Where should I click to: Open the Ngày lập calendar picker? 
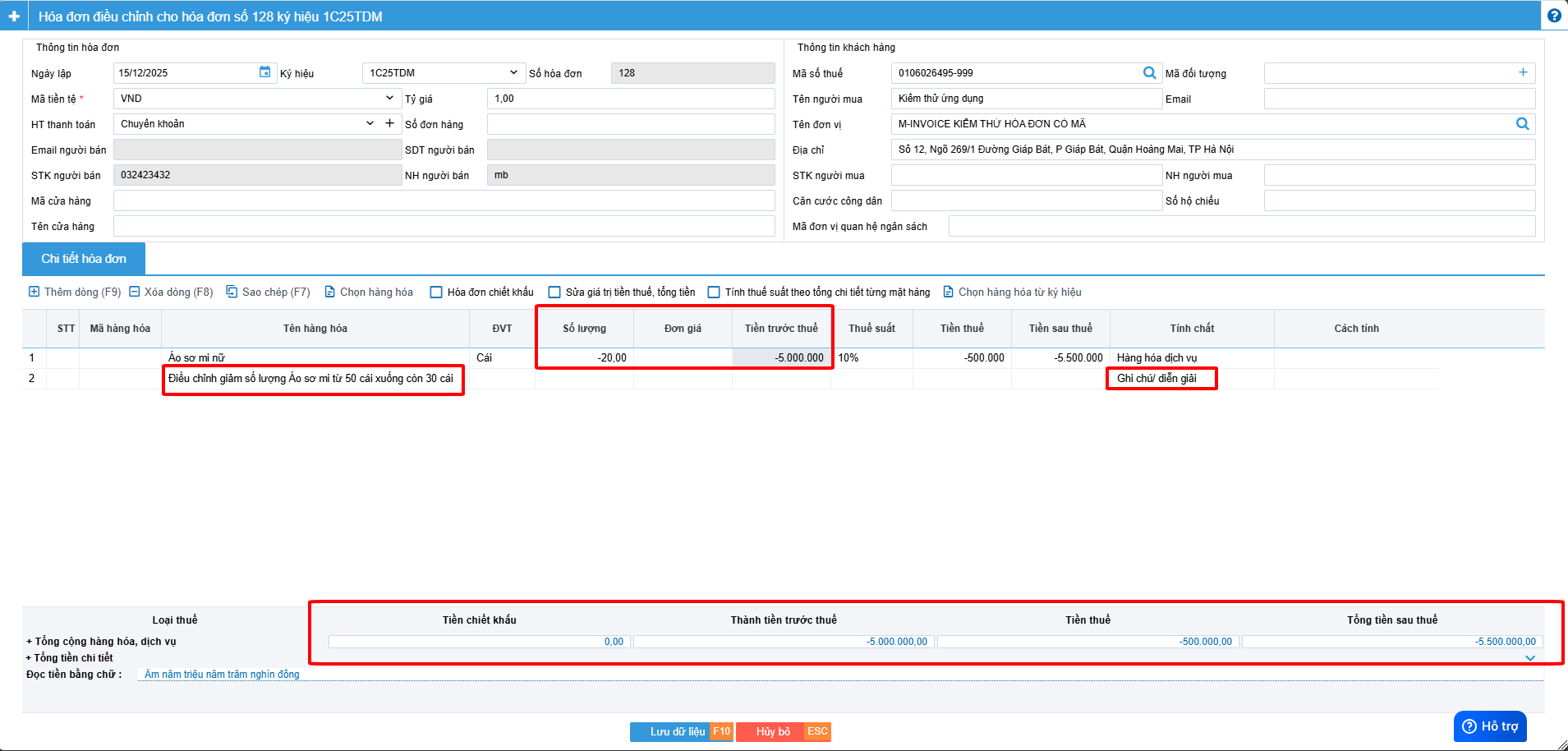(x=264, y=72)
